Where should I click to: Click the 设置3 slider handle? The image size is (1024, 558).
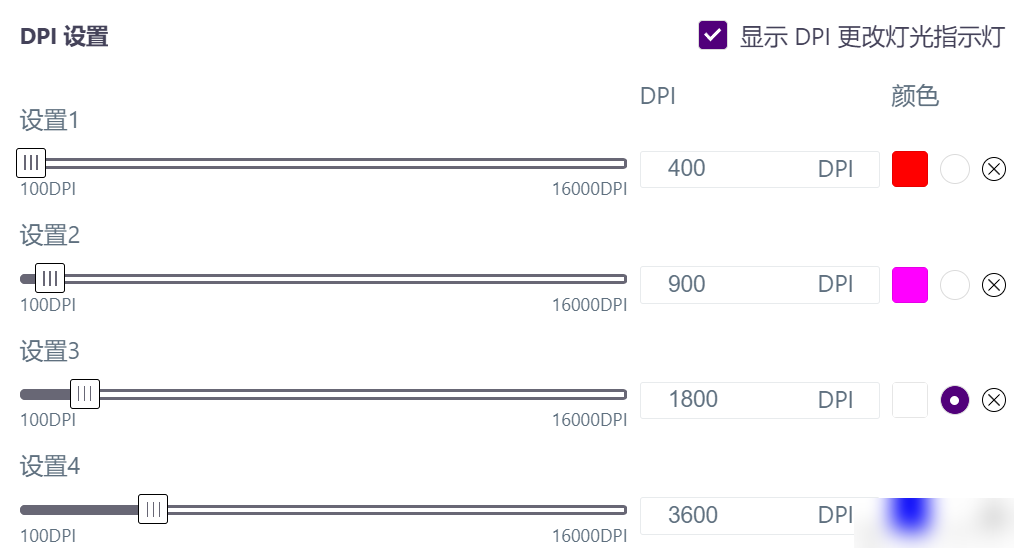click(85, 394)
